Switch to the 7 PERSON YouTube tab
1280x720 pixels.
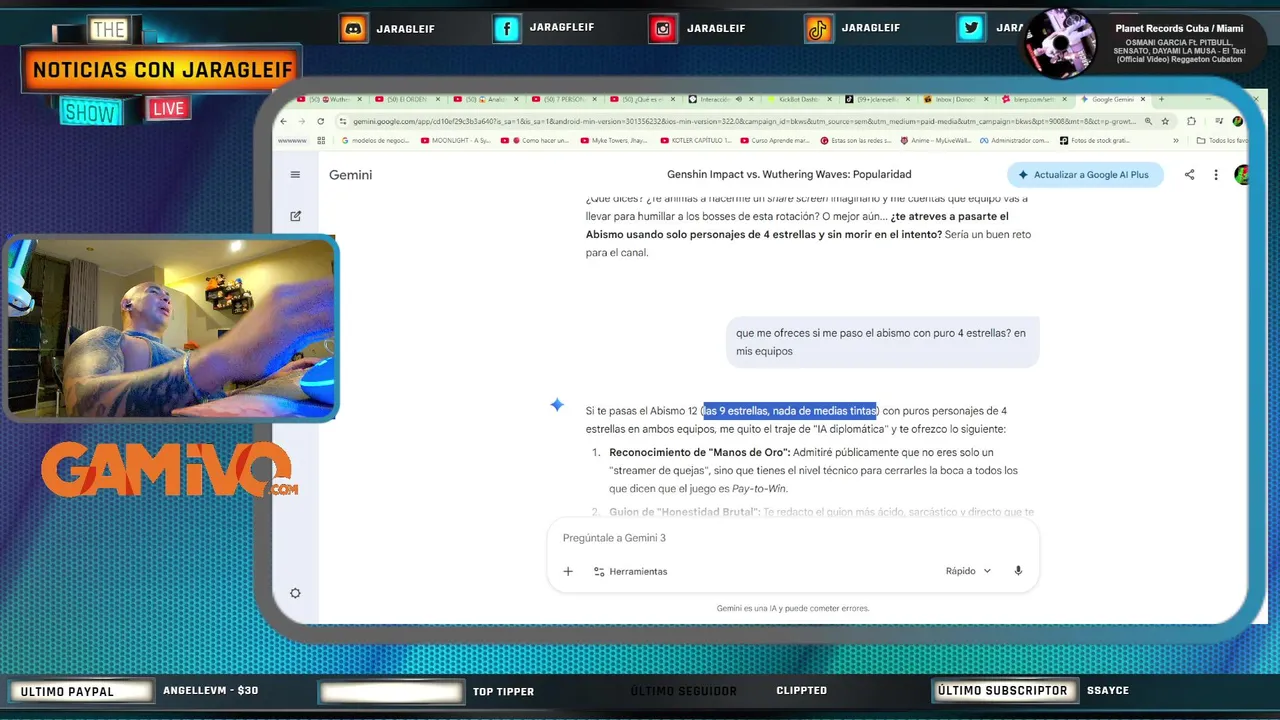tap(566, 99)
